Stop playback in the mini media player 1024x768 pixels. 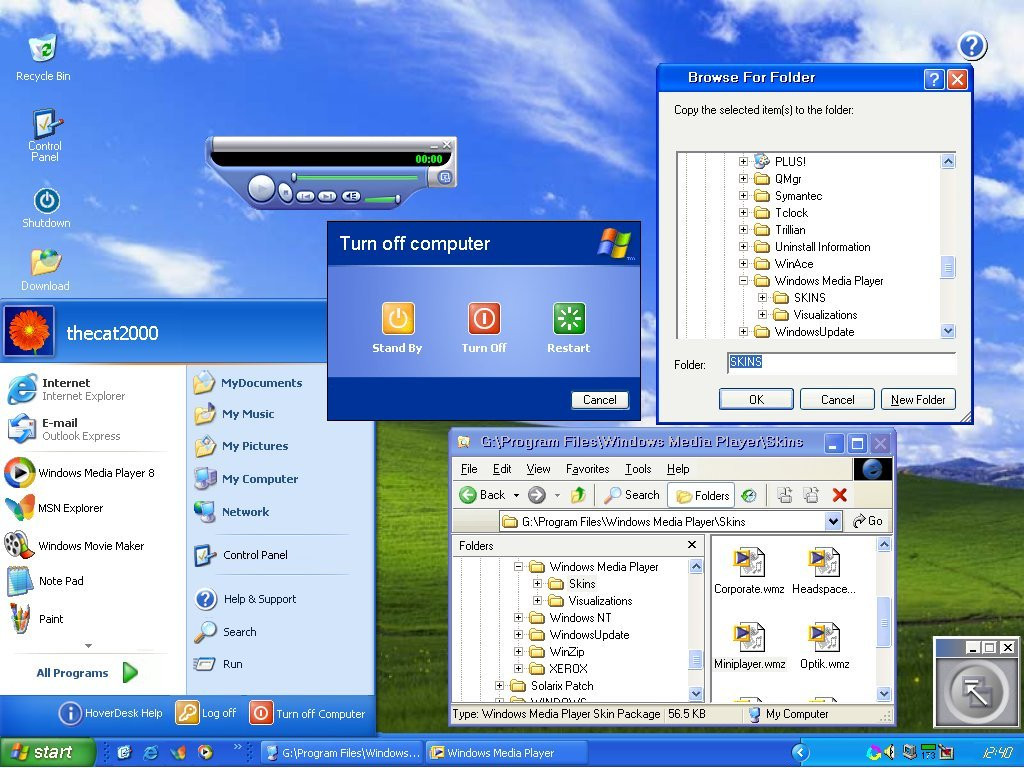(285, 192)
